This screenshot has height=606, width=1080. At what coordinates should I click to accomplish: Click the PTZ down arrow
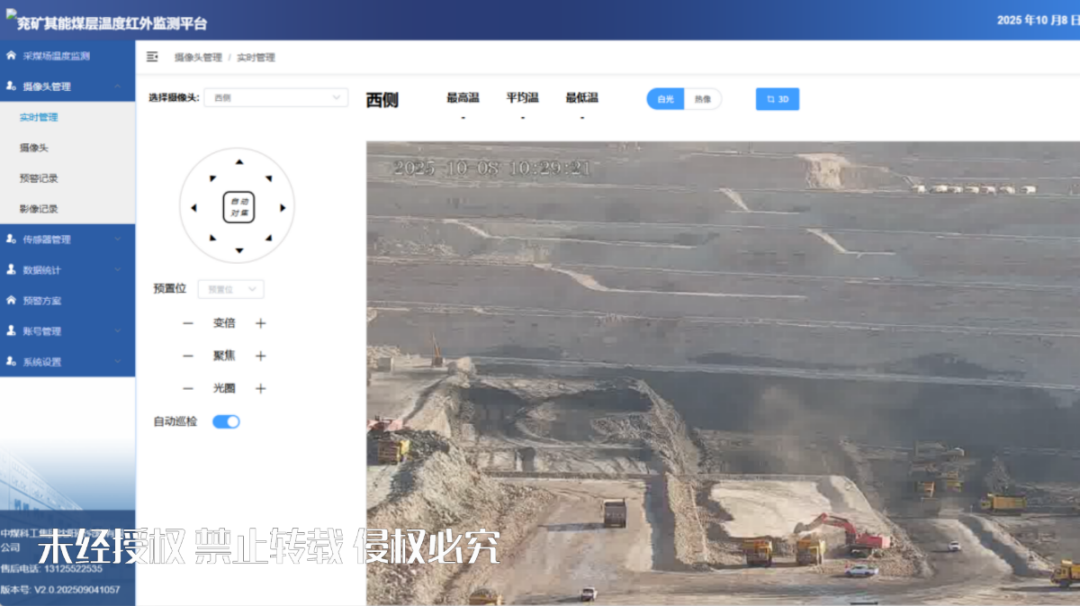tap(238, 251)
